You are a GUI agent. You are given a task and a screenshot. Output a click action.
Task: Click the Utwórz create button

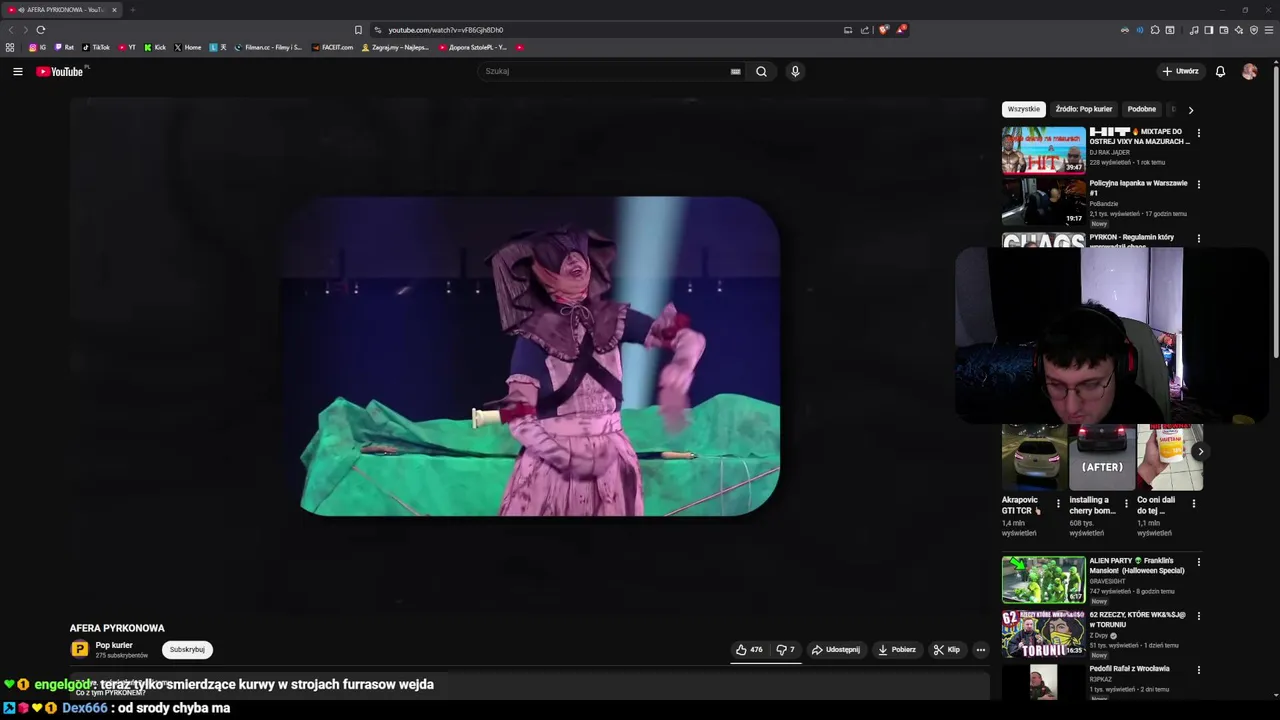pyautogui.click(x=1180, y=71)
